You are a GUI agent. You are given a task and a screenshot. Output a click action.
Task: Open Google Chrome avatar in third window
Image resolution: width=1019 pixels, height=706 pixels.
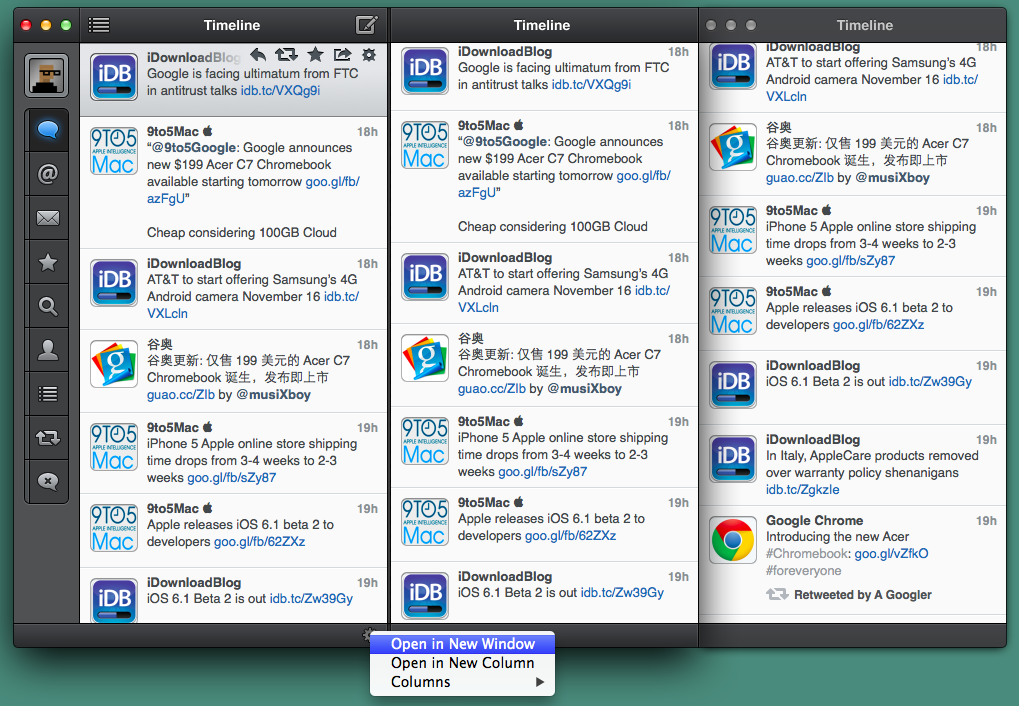coord(732,540)
